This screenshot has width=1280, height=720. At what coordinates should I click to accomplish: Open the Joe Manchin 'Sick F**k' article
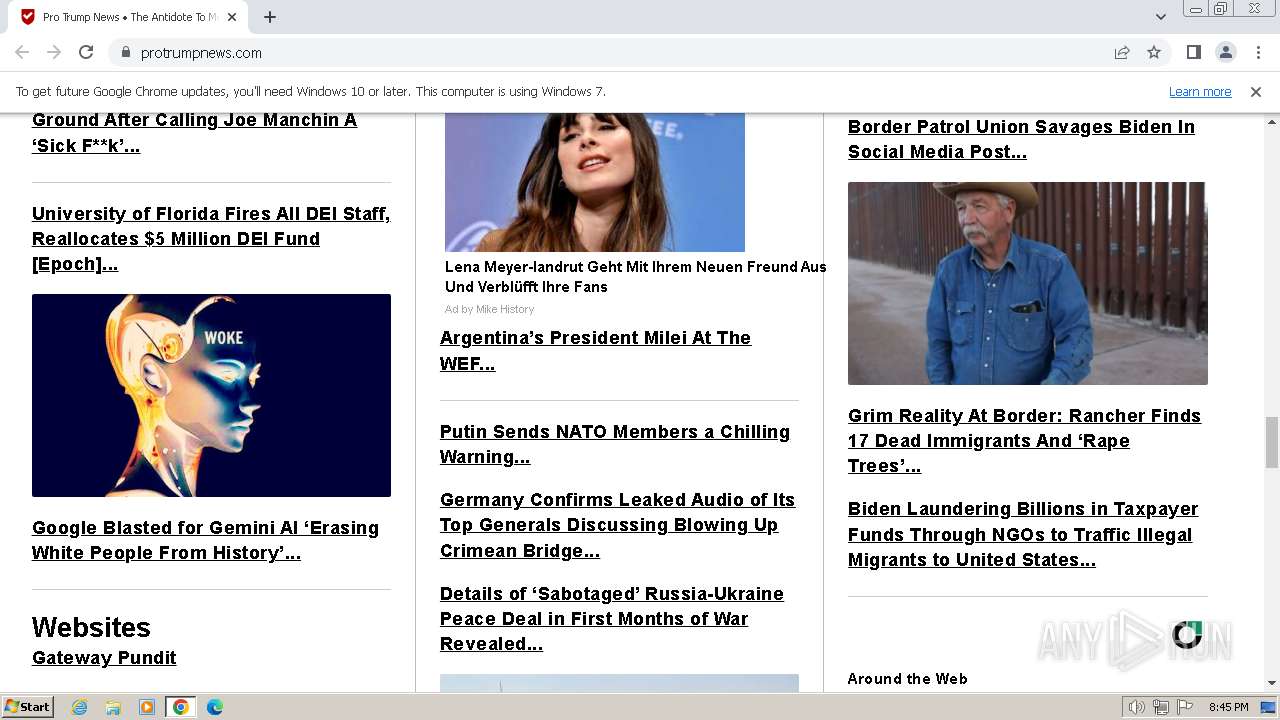point(194,133)
